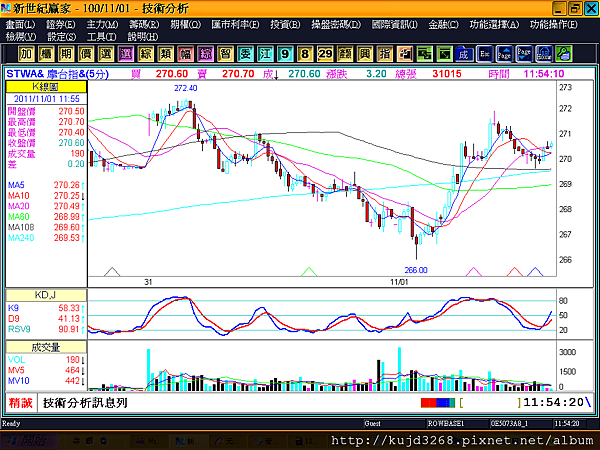Click the pink 綜 toolbar icon
The width and height of the screenshot is (600, 450).
pyautogui.click(x=205, y=54)
